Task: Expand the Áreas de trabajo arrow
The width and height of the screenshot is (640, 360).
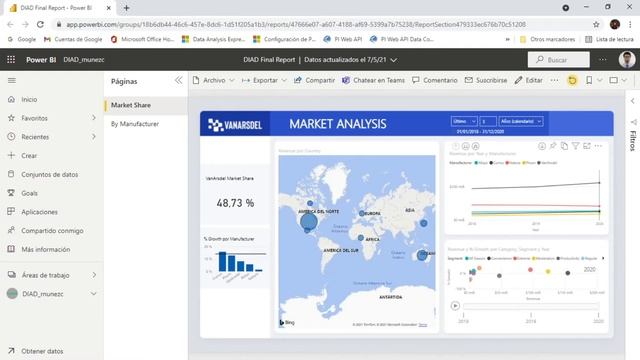Action: (x=94, y=275)
